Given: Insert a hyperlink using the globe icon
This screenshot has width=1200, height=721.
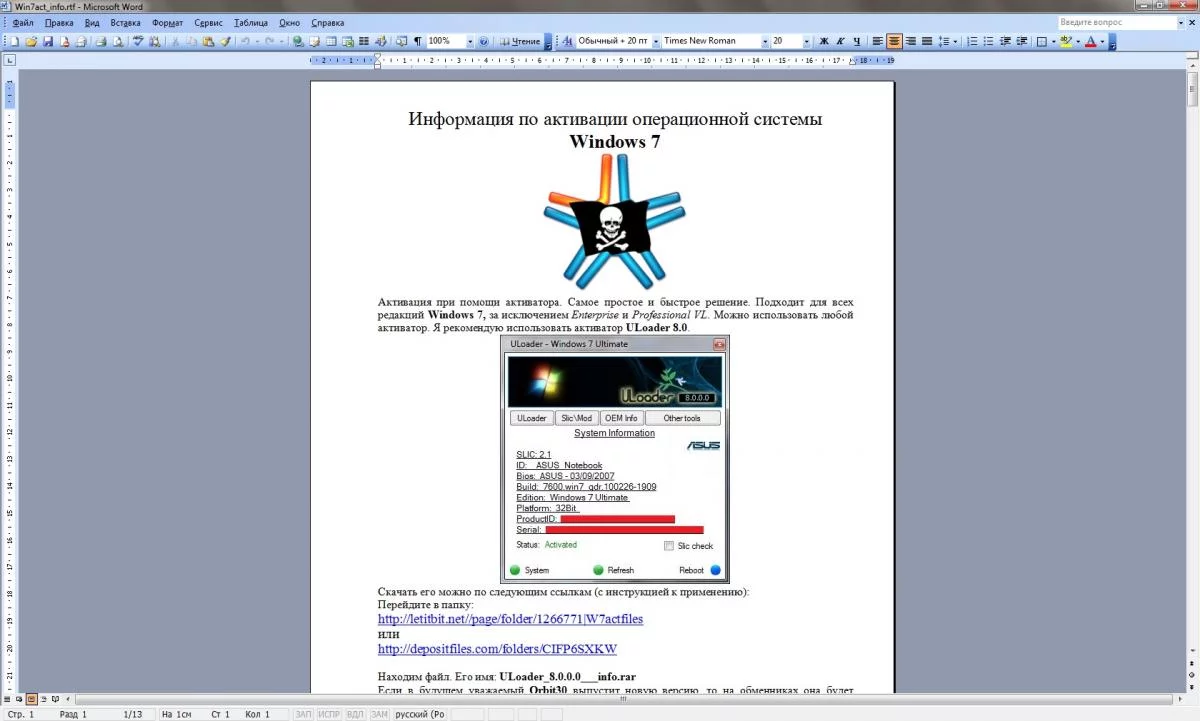Looking at the screenshot, I should tap(297, 41).
